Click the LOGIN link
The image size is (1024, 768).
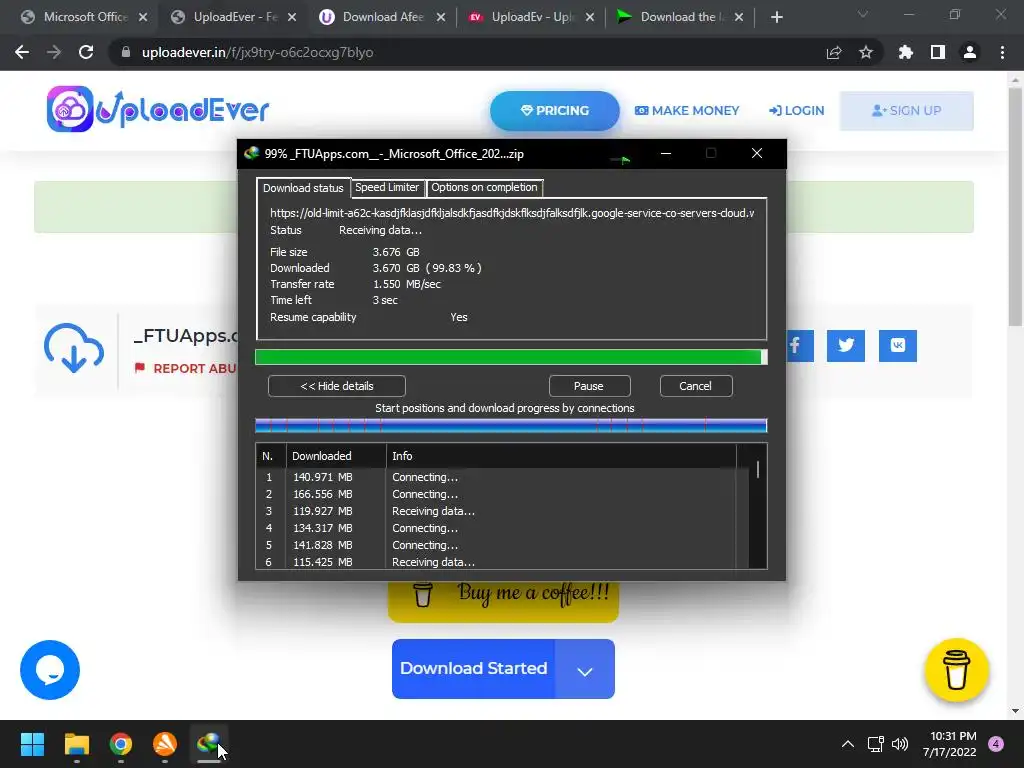(x=797, y=110)
